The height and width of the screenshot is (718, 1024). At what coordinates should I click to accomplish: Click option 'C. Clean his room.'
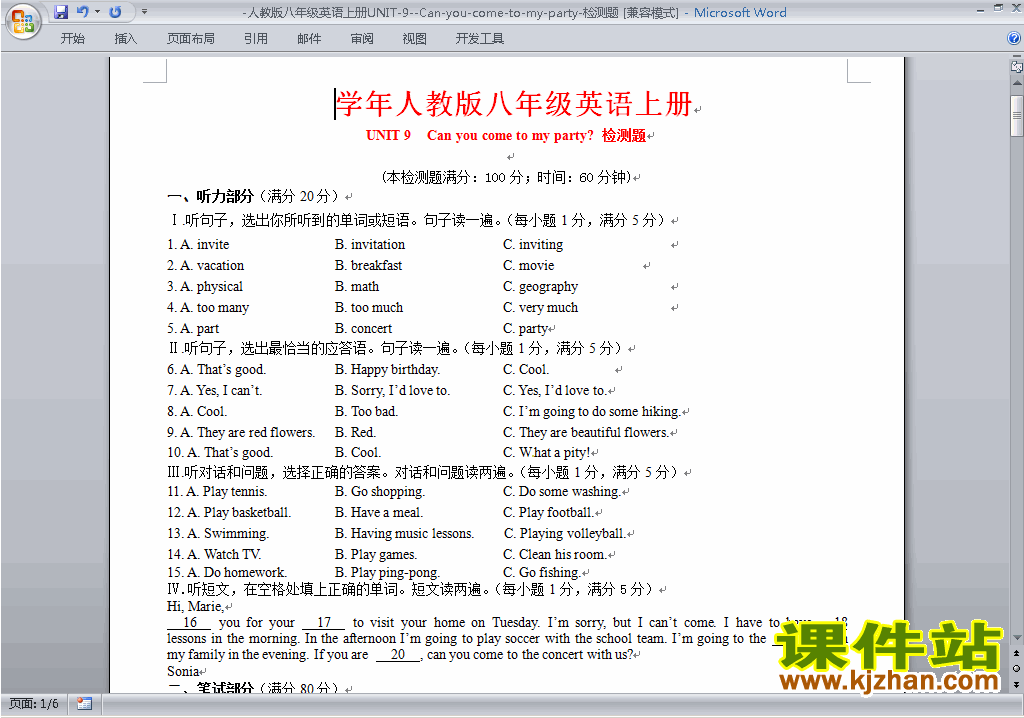click(554, 554)
